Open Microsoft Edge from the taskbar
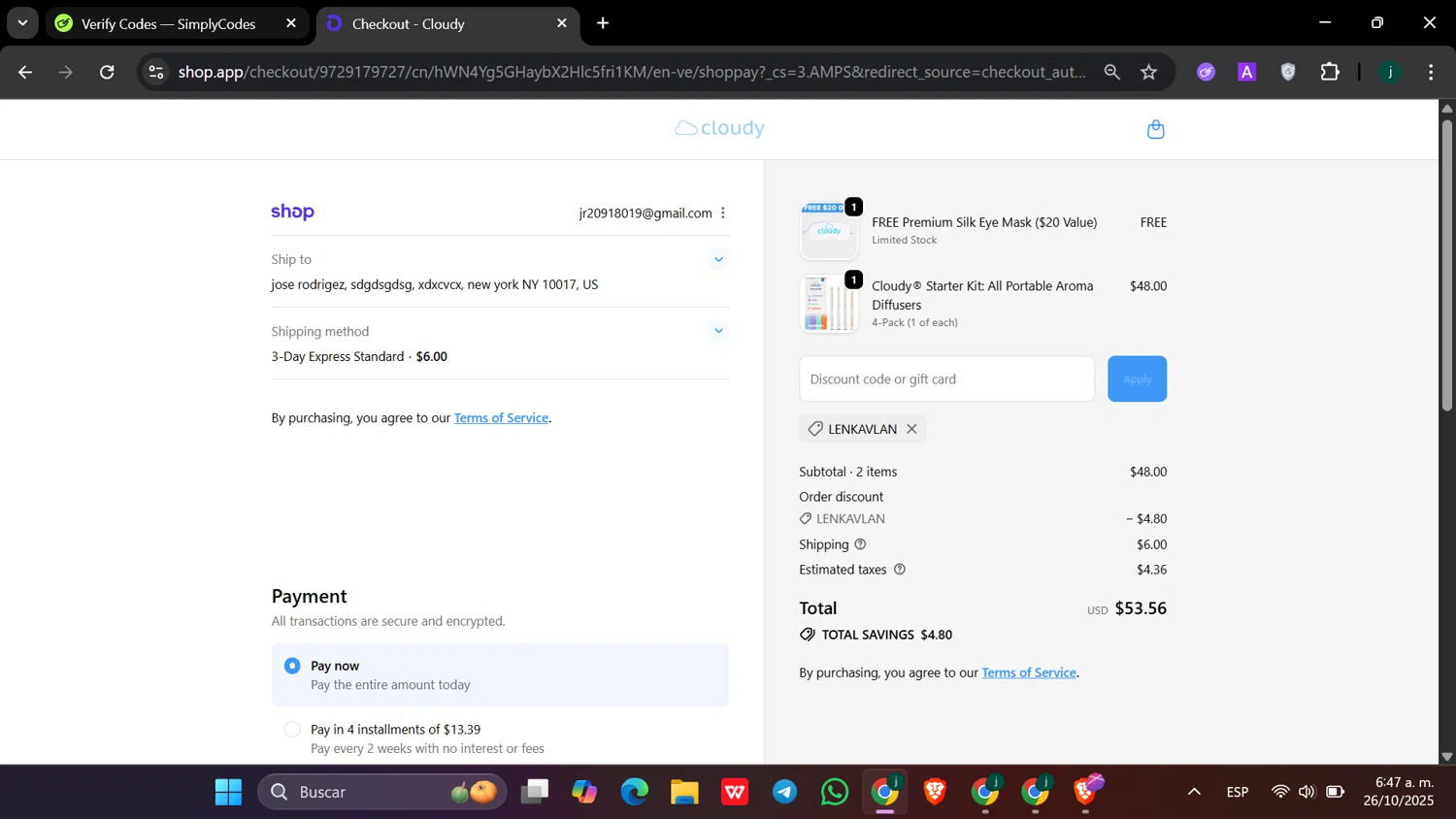Screen dimensions: 1456x819 635,793
